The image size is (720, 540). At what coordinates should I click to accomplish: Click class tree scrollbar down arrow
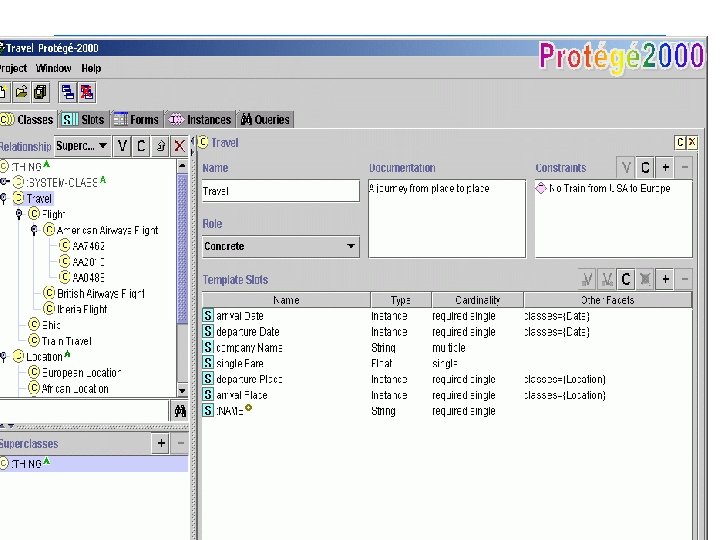pyautogui.click(x=182, y=391)
